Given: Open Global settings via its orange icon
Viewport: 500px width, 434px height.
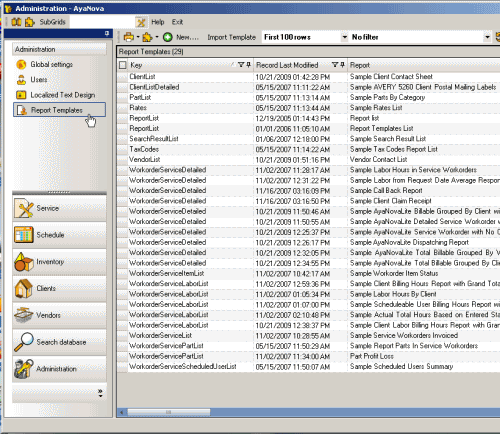Looking at the screenshot, I should coord(21,64).
